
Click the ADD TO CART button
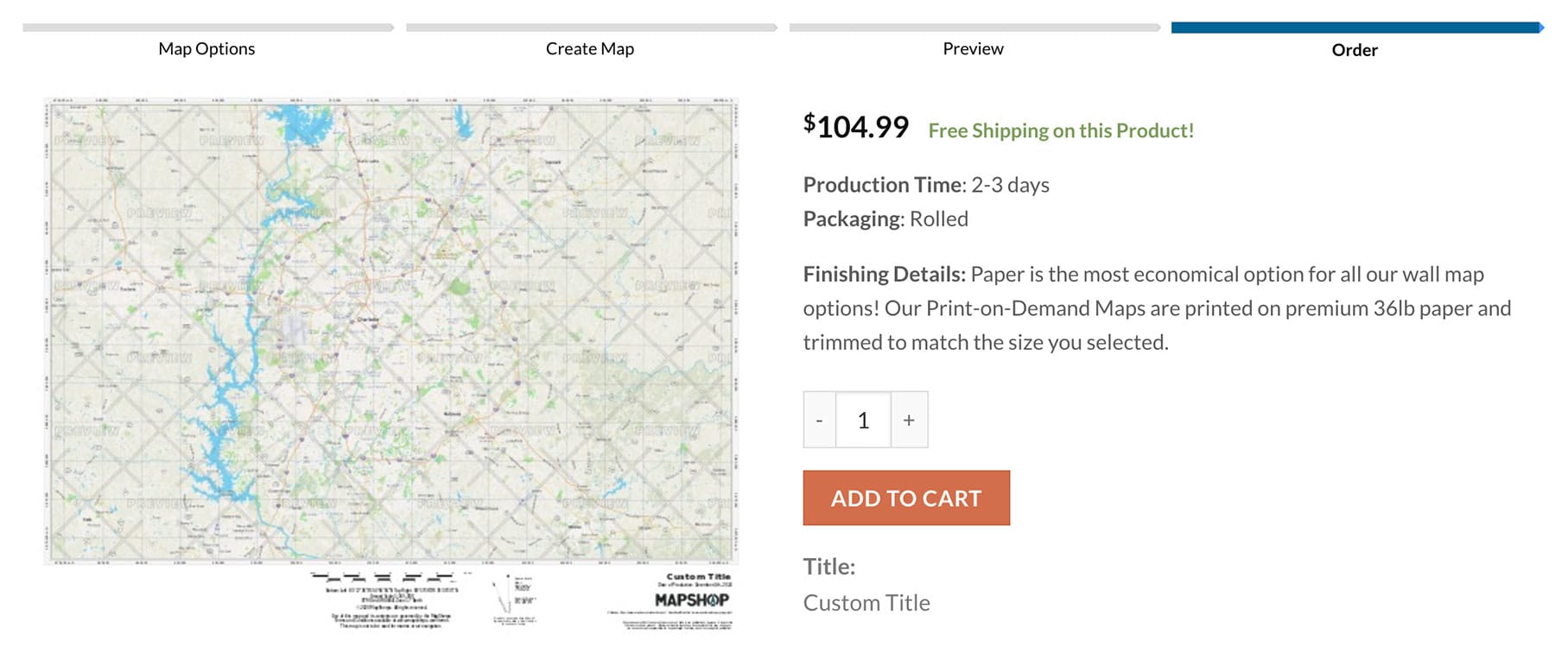point(905,498)
